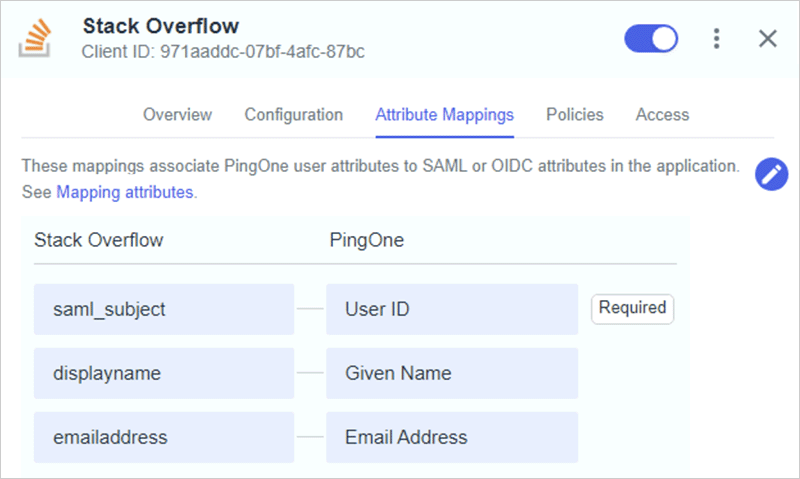The width and height of the screenshot is (800, 479).
Task: Switch to the Overview tab
Action: point(177,115)
